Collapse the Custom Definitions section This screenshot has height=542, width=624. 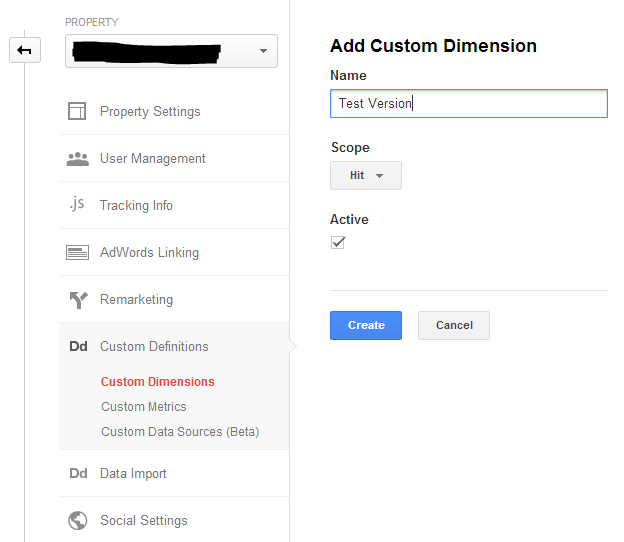[154, 347]
